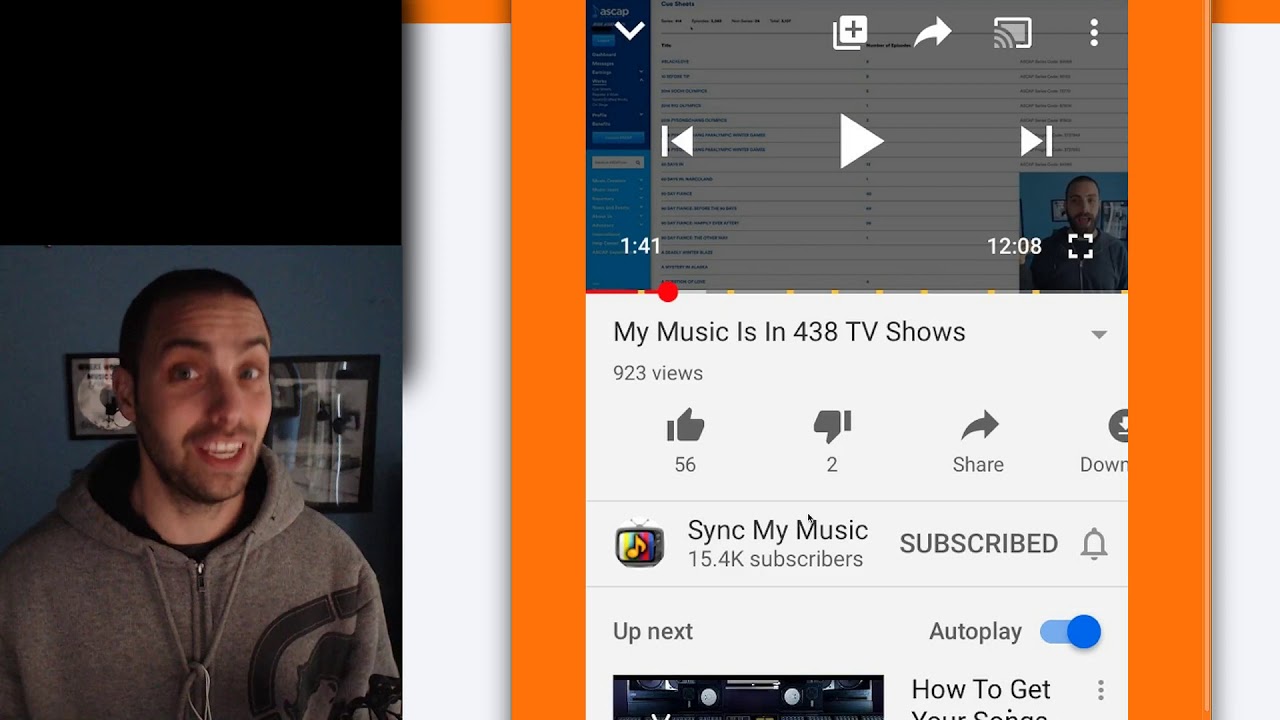The image size is (1280, 720).
Task: Tap the Download button
Action: coord(1104,443)
